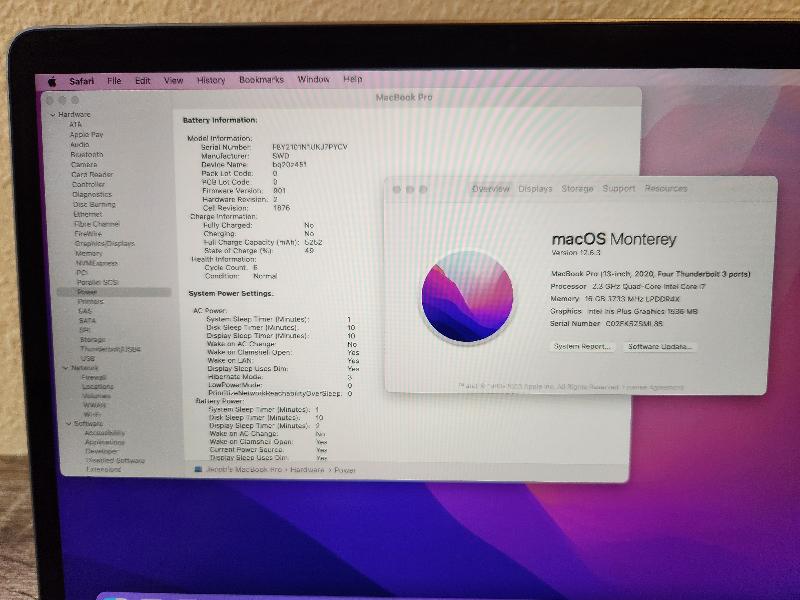Click the macOS Monterey logo image
The height and width of the screenshot is (600, 800).
click(x=467, y=296)
